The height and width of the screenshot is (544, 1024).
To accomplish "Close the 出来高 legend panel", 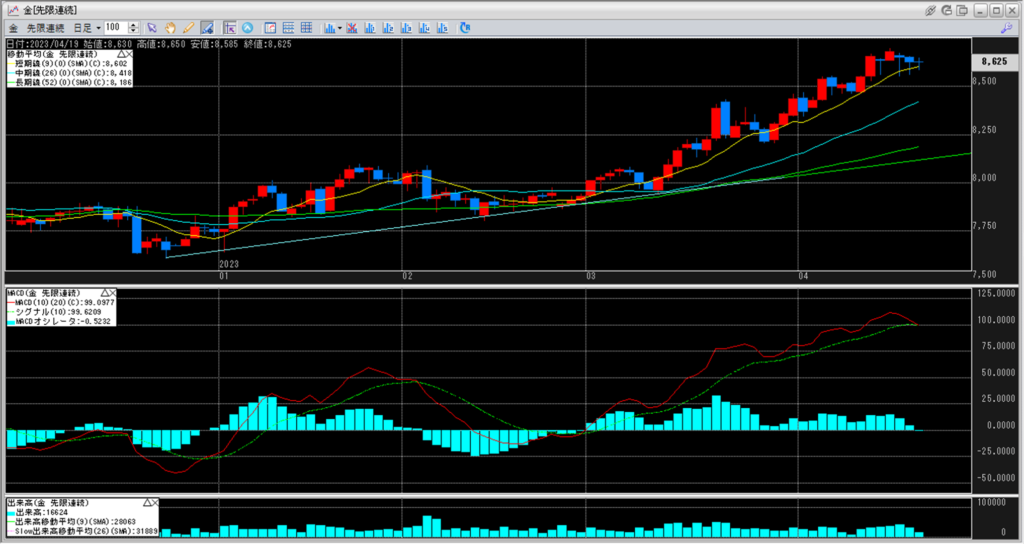I will 156,501.
